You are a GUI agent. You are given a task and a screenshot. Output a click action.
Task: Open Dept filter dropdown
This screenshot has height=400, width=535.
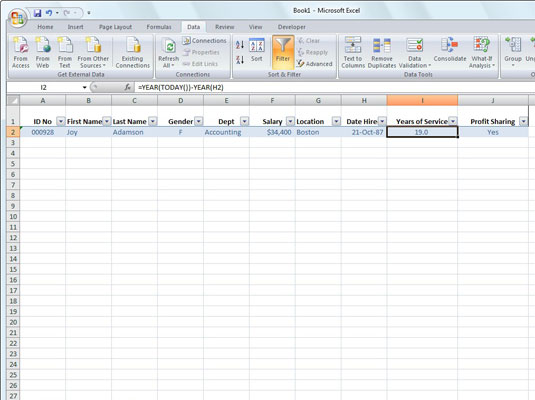click(245, 121)
